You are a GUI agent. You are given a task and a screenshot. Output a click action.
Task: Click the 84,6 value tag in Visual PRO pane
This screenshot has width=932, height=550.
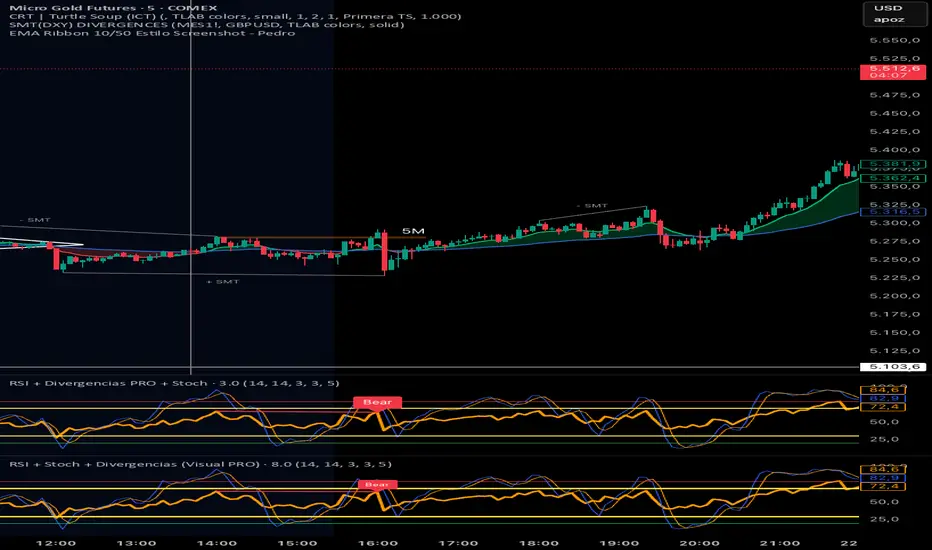883,469
